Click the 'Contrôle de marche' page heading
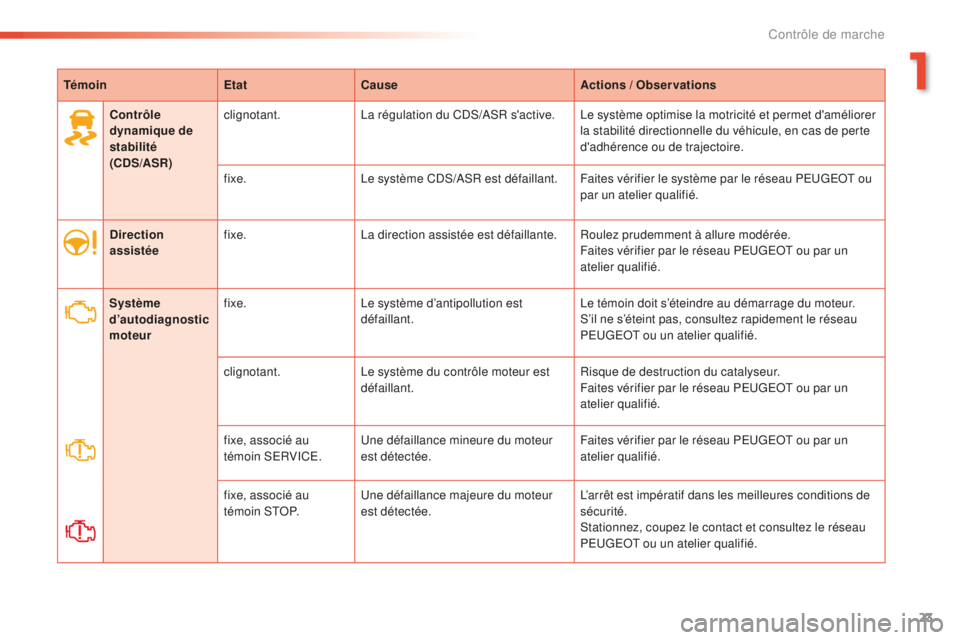The height and width of the screenshot is (640, 960). click(826, 35)
